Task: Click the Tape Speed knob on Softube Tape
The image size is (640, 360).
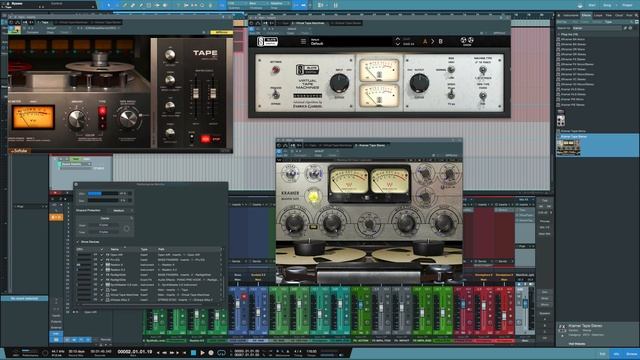Action: [129, 118]
